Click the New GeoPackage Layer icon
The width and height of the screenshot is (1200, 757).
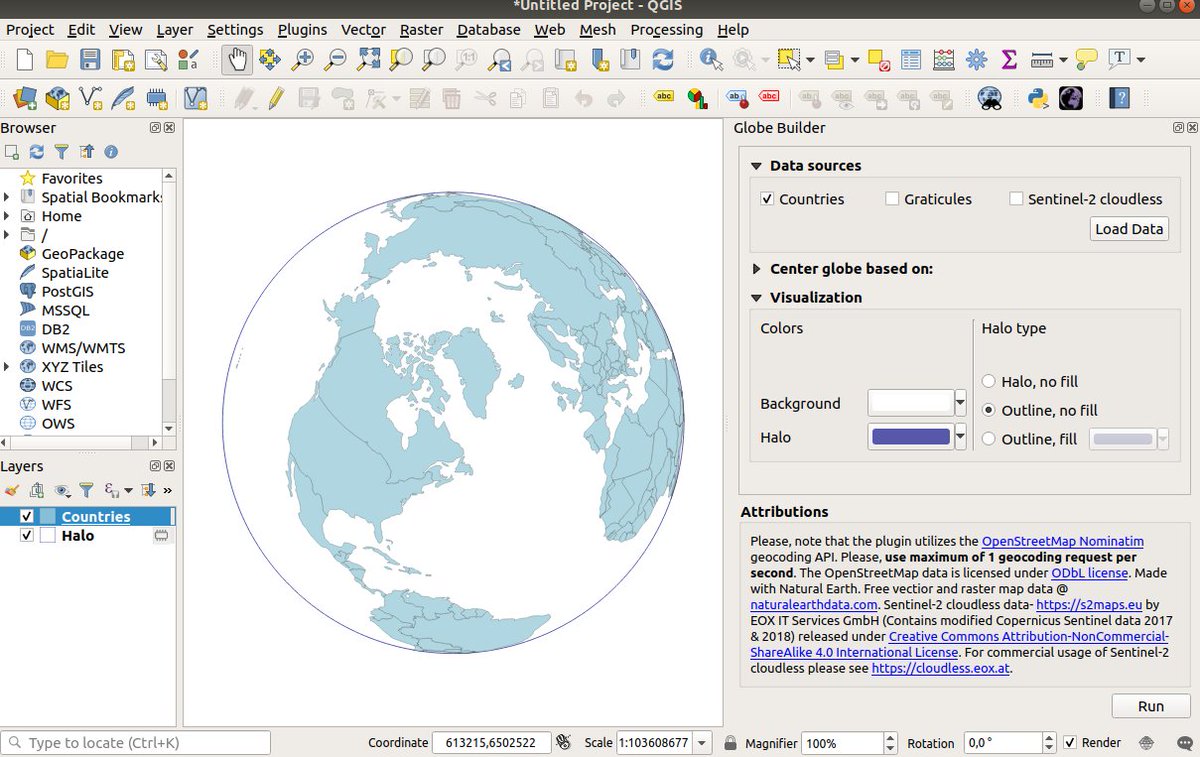click(x=58, y=98)
